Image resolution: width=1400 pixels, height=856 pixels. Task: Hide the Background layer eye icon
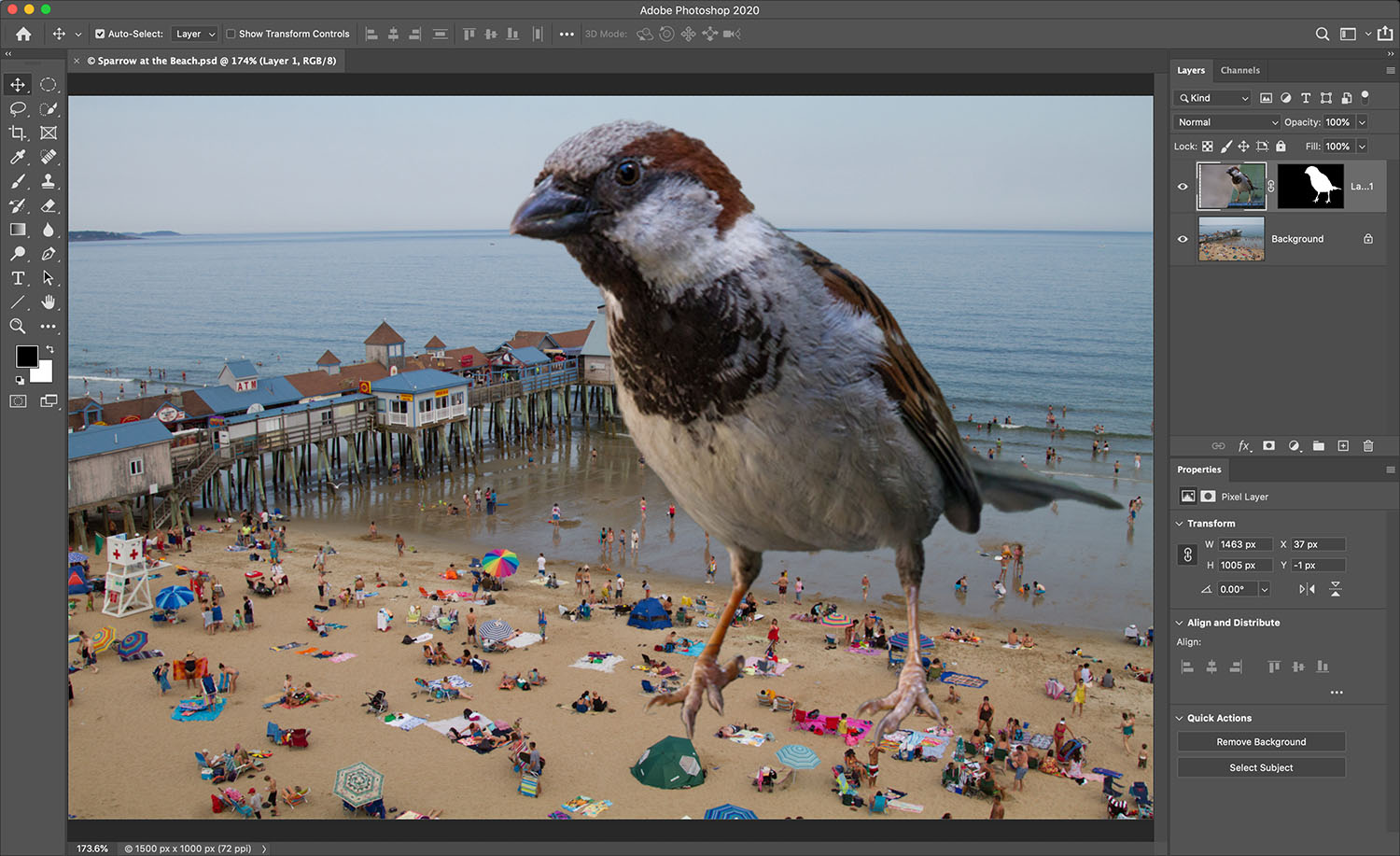click(1183, 239)
